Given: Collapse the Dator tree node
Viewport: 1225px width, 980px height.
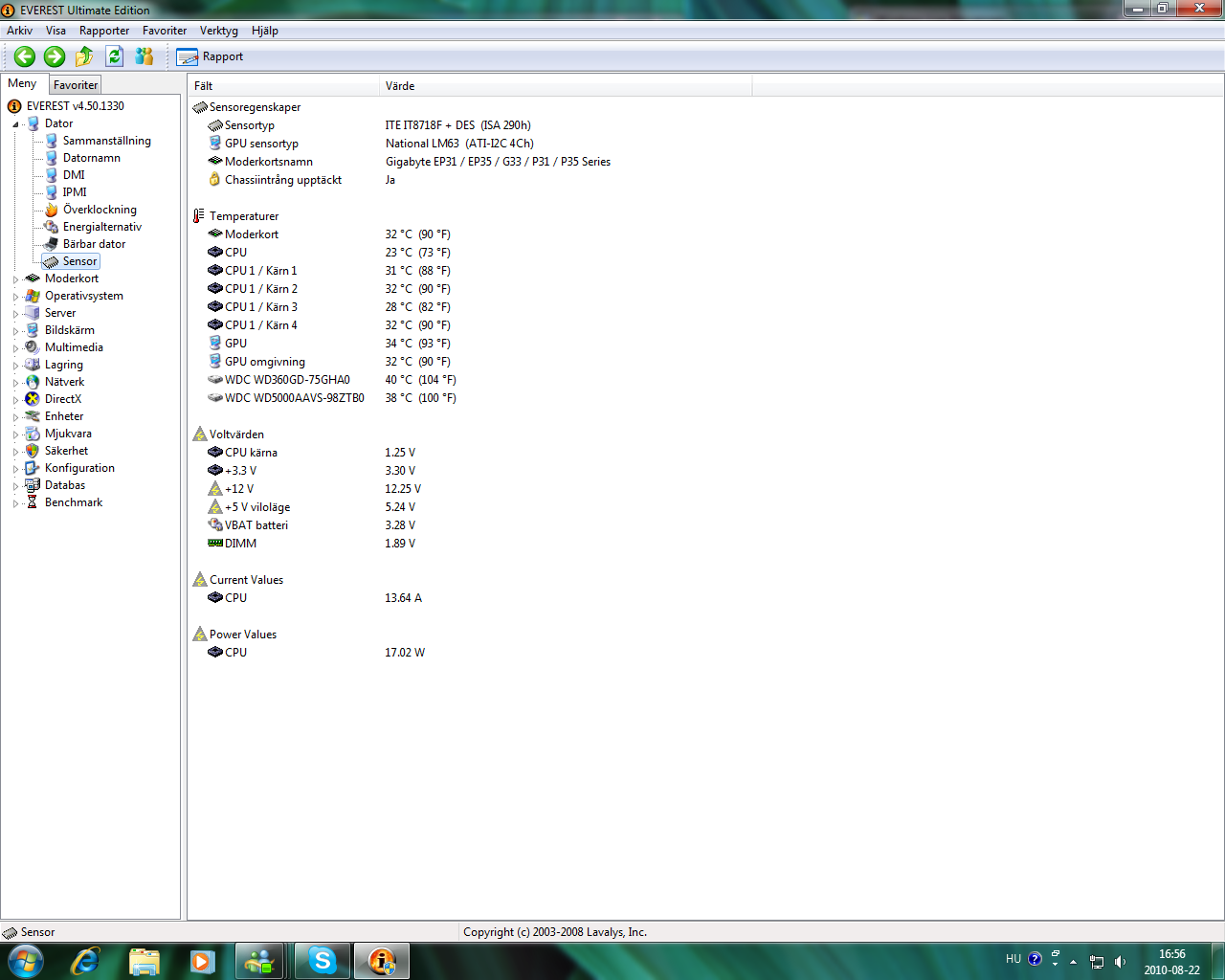Looking at the screenshot, I should [15, 124].
